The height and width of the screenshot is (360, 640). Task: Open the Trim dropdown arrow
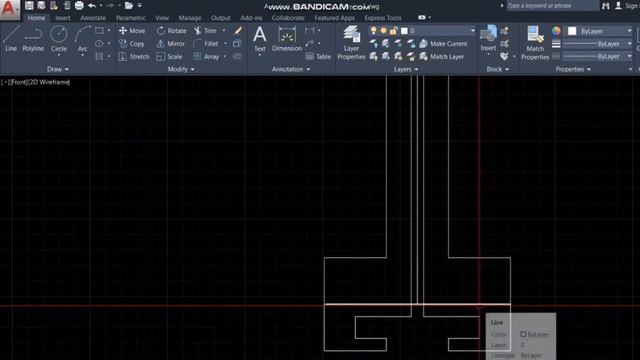224,31
